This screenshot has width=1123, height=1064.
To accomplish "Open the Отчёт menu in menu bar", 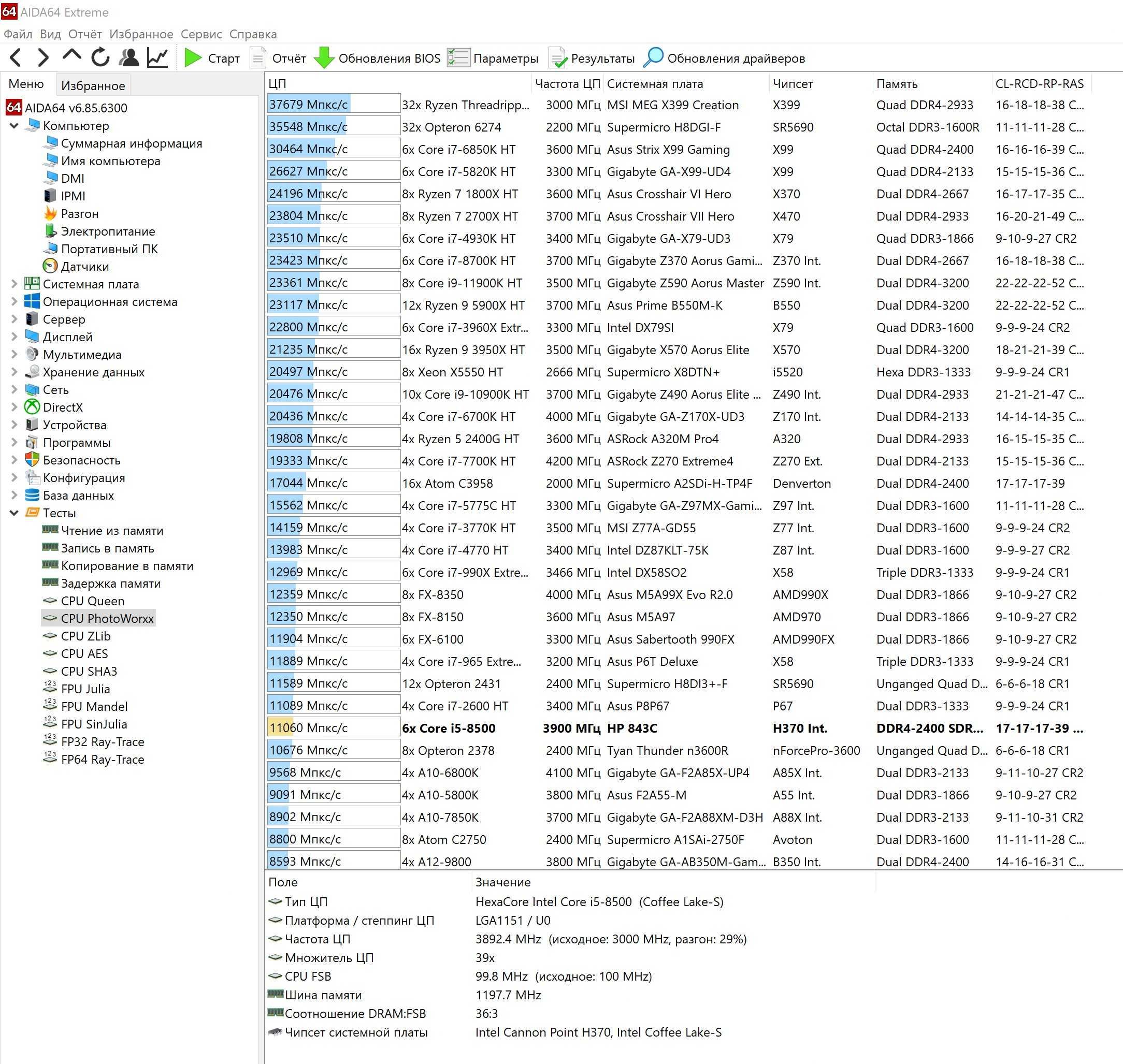I will [x=85, y=34].
